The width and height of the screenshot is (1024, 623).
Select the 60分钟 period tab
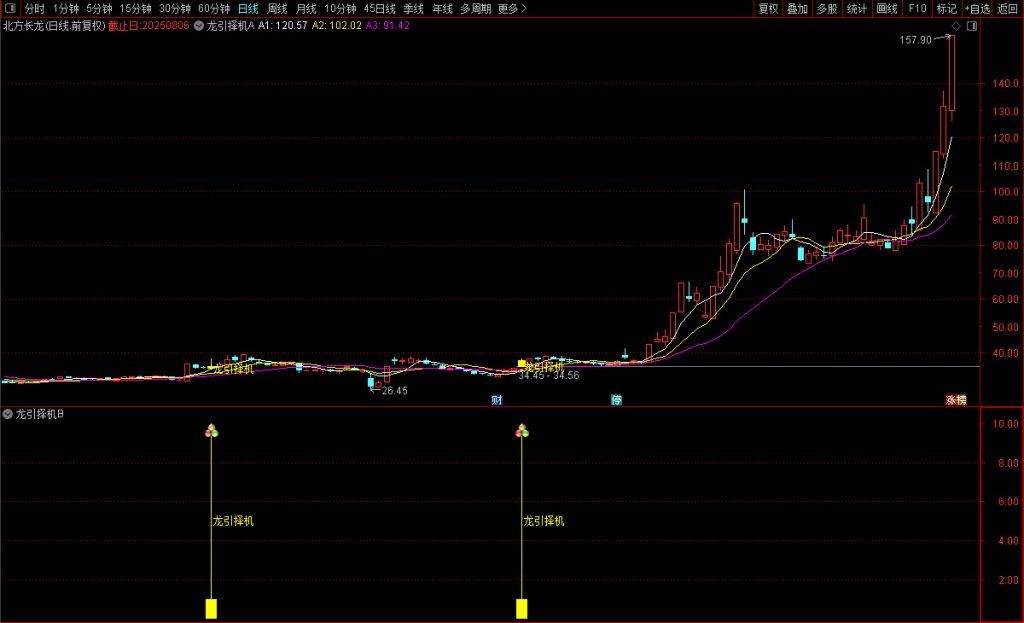pyautogui.click(x=214, y=8)
